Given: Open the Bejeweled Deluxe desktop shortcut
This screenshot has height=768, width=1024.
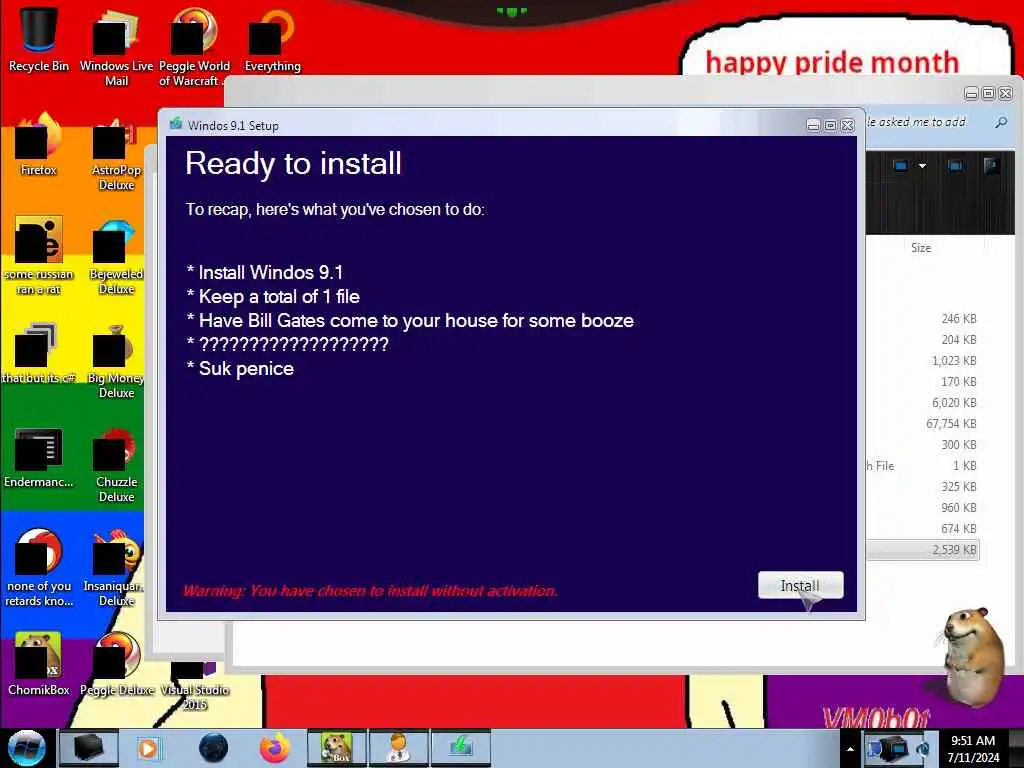Looking at the screenshot, I should 116,255.
